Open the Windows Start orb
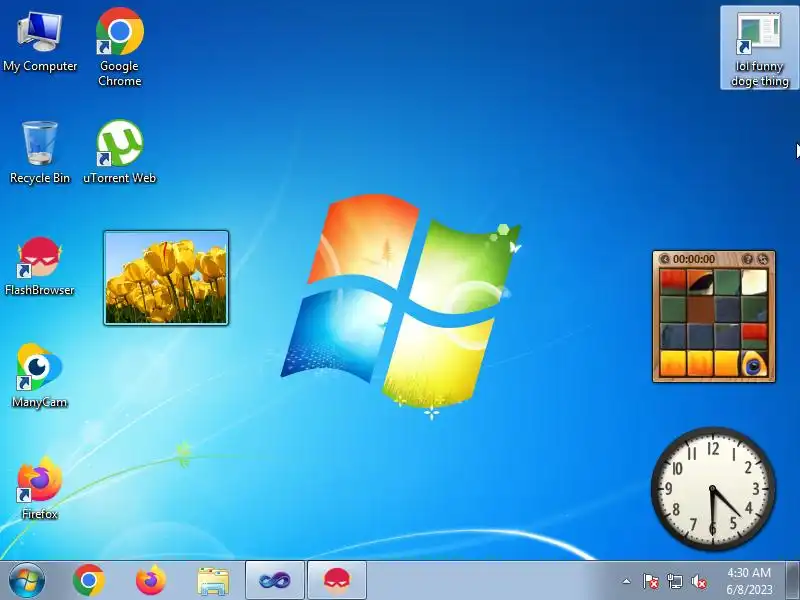Screen dimensions: 800x600 (27, 581)
